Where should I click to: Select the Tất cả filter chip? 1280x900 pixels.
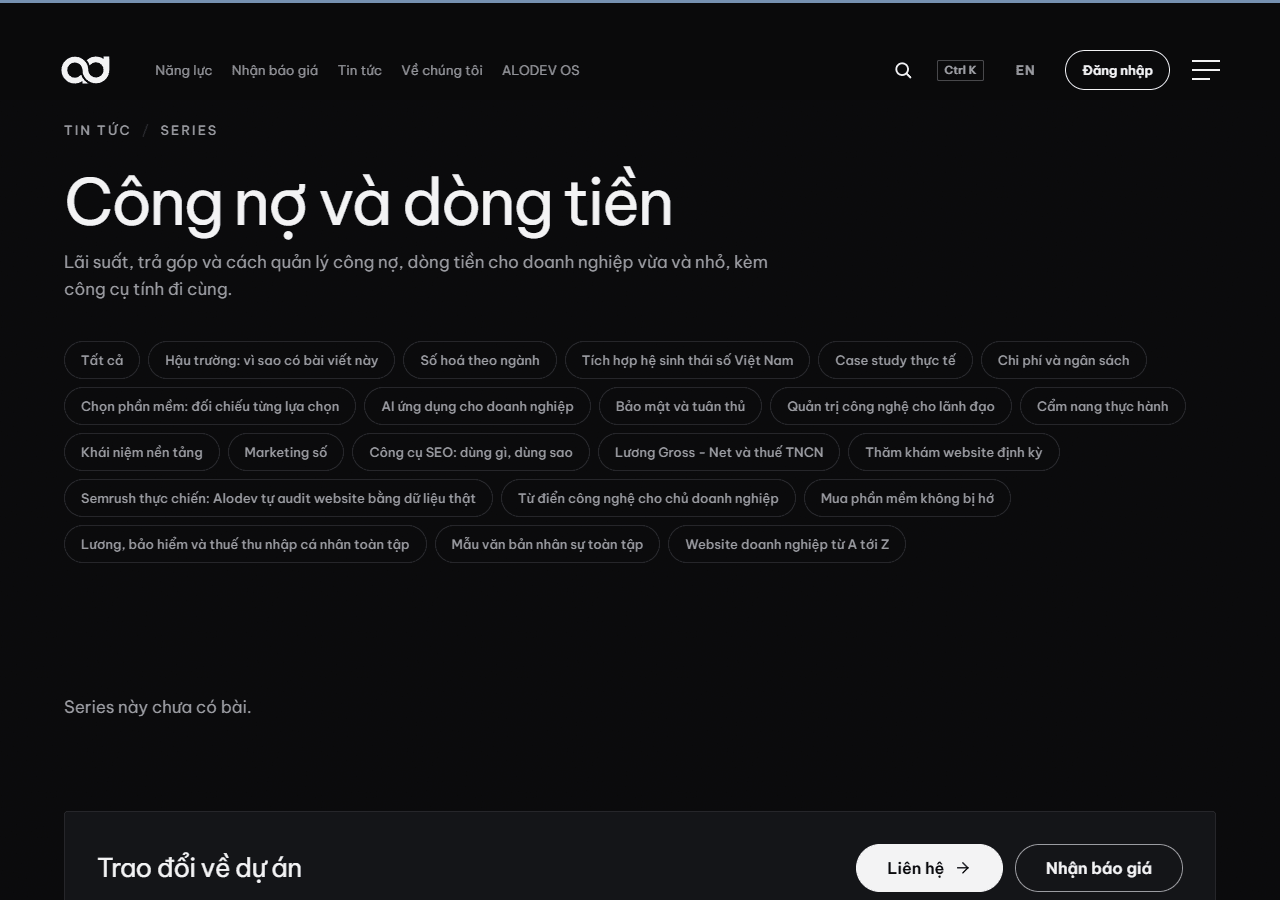[x=102, y=360]
